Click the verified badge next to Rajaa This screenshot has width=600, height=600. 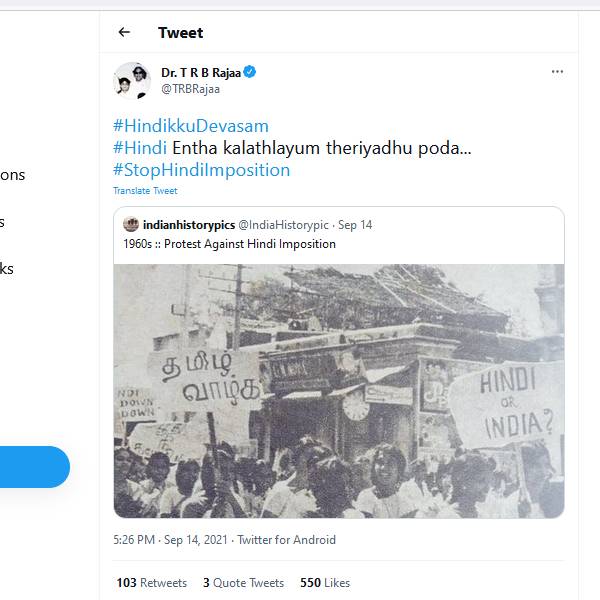pos(250,72)
